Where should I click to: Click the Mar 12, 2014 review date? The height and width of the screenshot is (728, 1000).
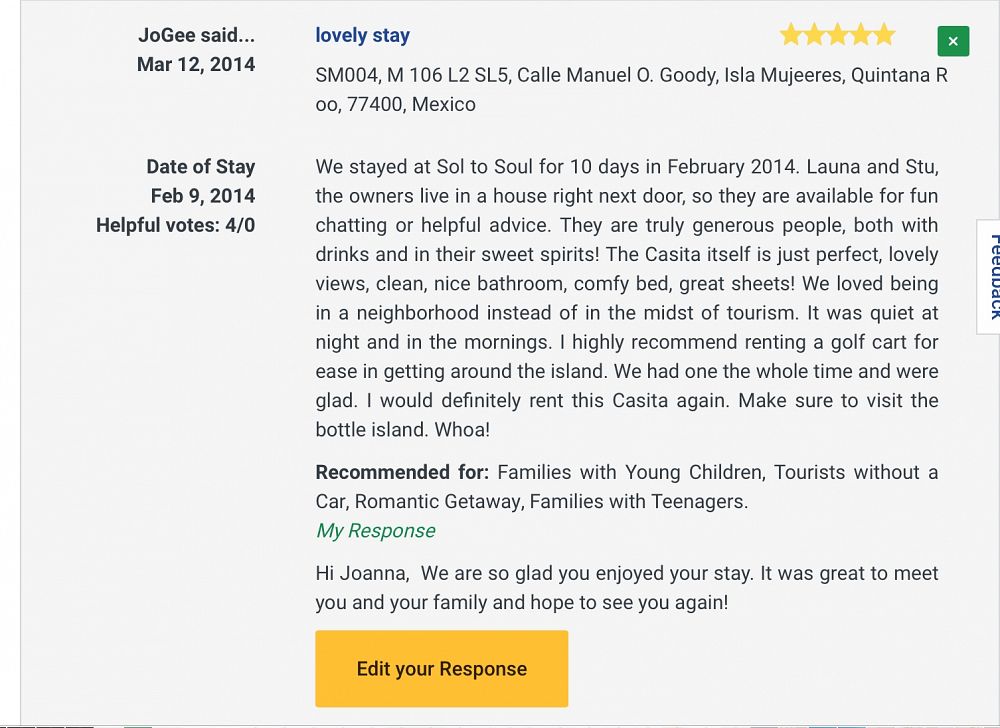[196, 65]
